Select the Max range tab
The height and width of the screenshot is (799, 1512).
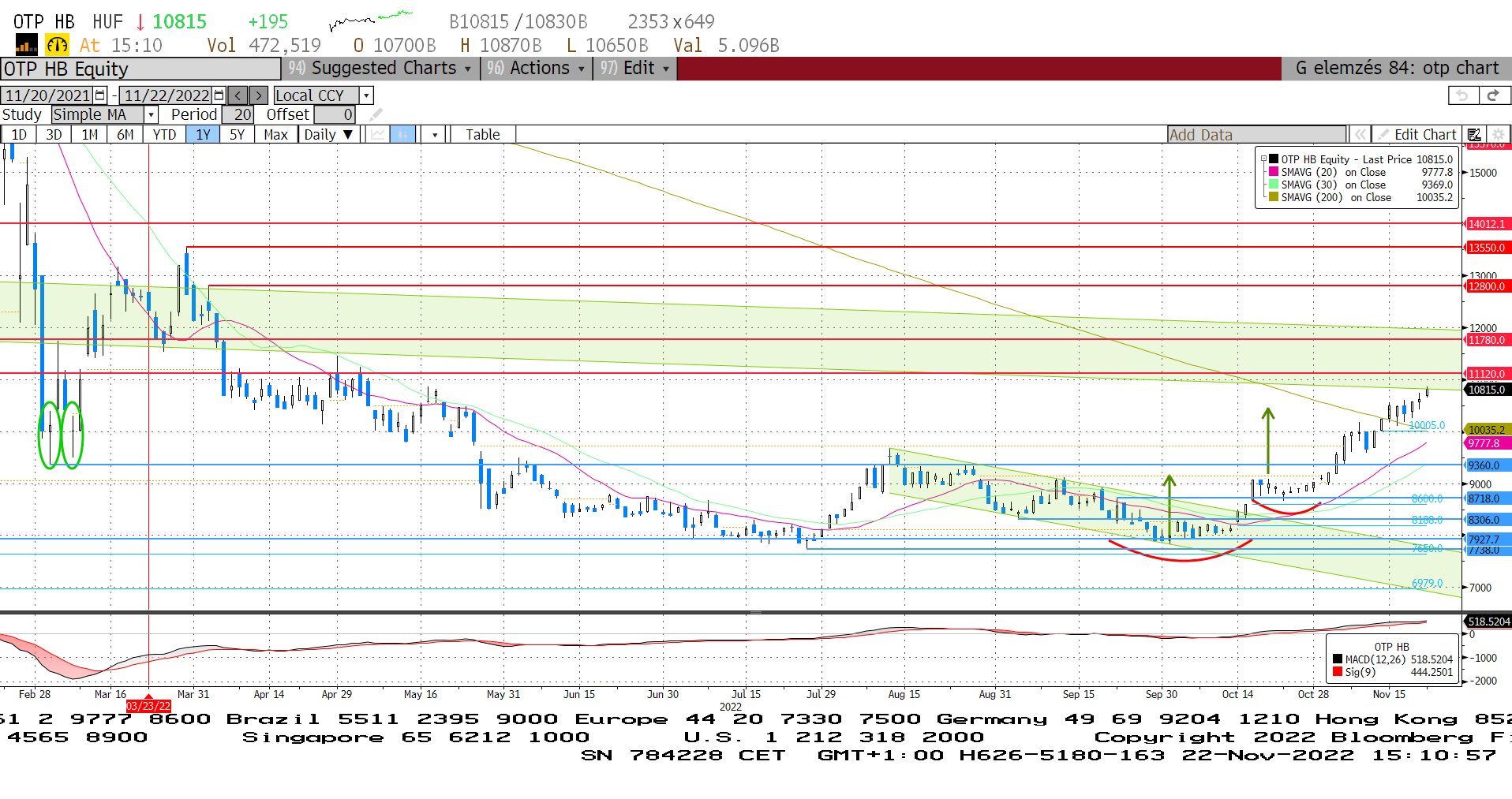point(275,134)
